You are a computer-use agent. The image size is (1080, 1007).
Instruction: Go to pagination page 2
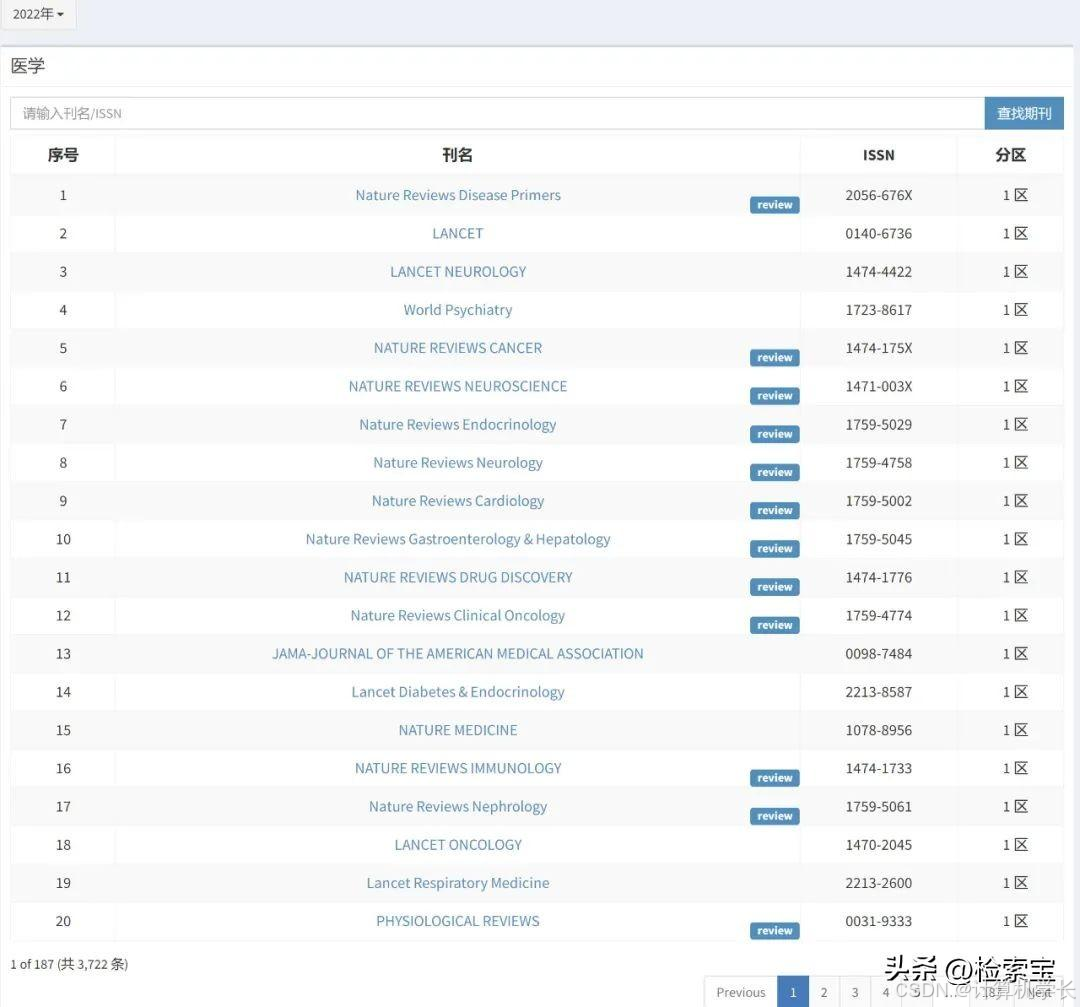tap(824, 992)
